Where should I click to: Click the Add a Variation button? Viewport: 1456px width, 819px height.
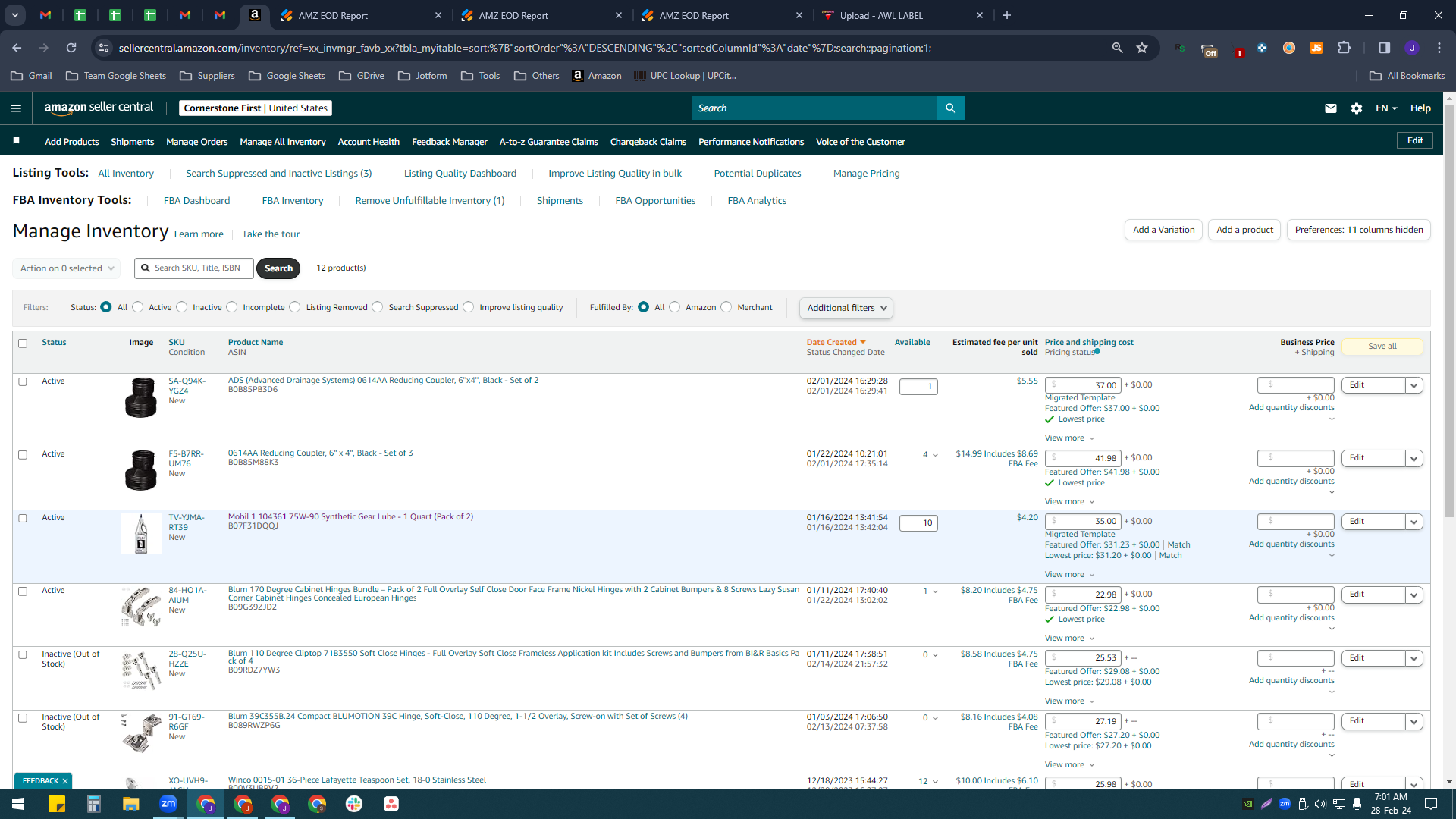click(1163, 230)
